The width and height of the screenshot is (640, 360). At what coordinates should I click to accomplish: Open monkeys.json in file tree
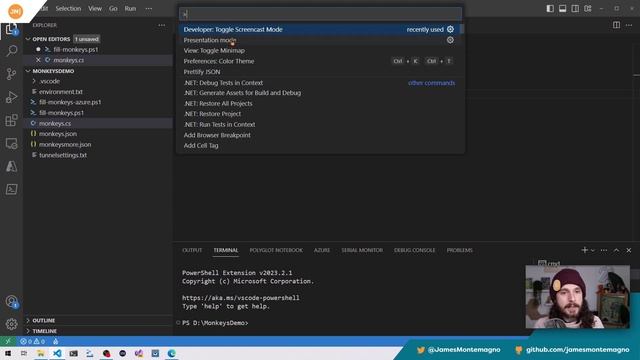point(58,134)
